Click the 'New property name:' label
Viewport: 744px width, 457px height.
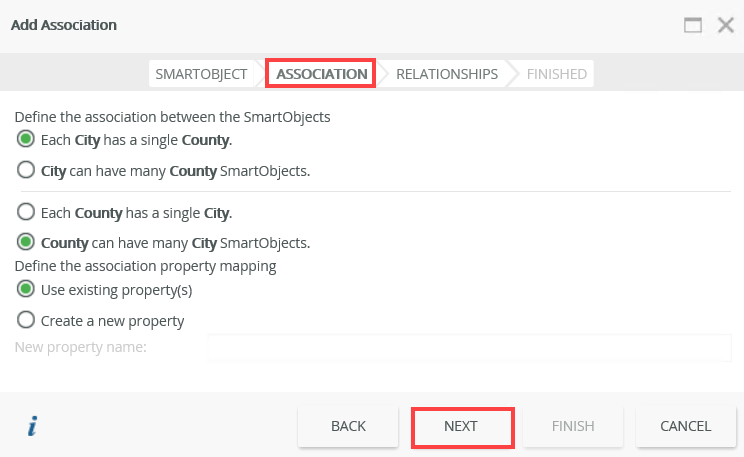click(81, 347)
